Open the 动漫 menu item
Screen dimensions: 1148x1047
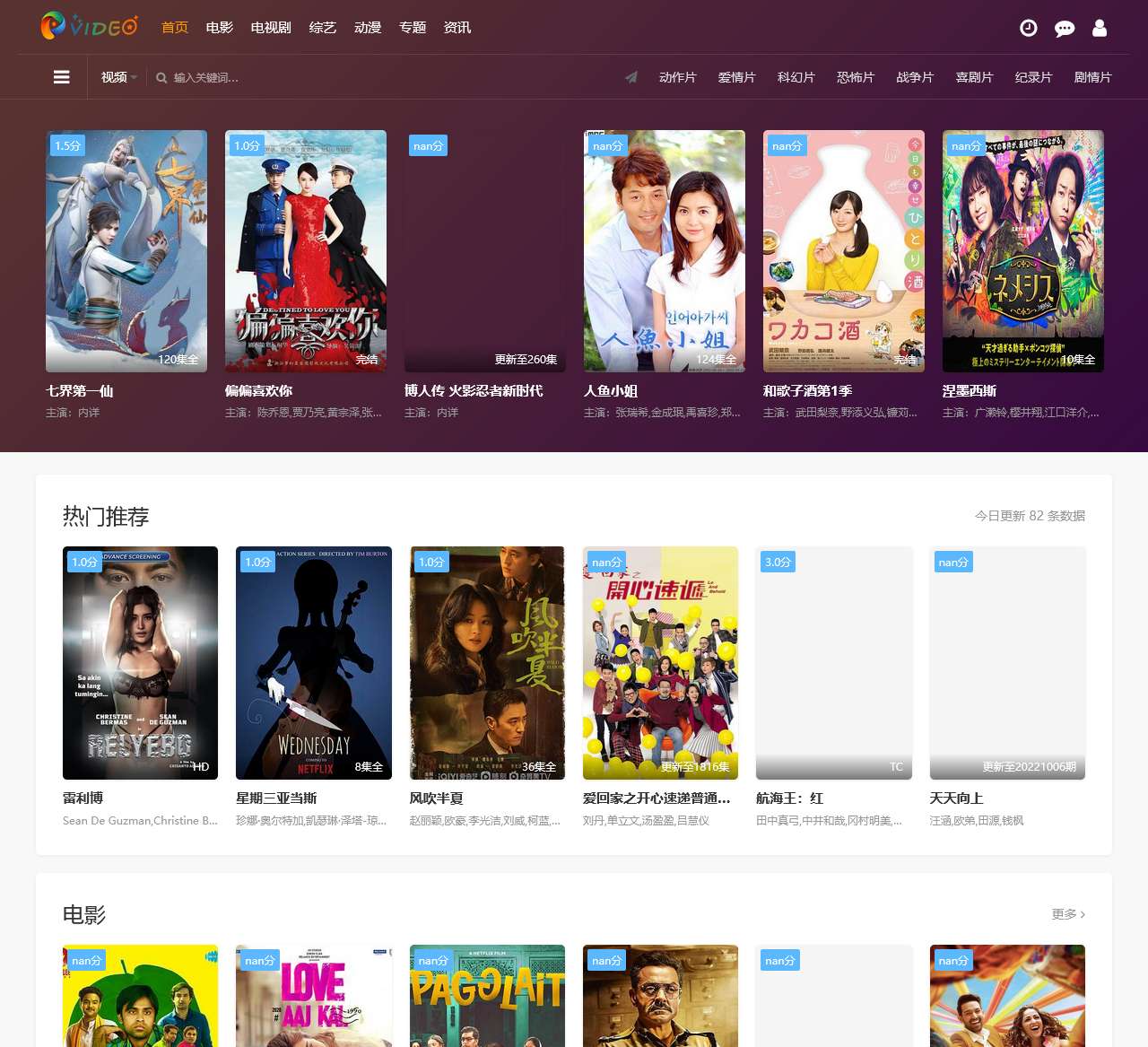pyautogui.click(x=368, y=28)
